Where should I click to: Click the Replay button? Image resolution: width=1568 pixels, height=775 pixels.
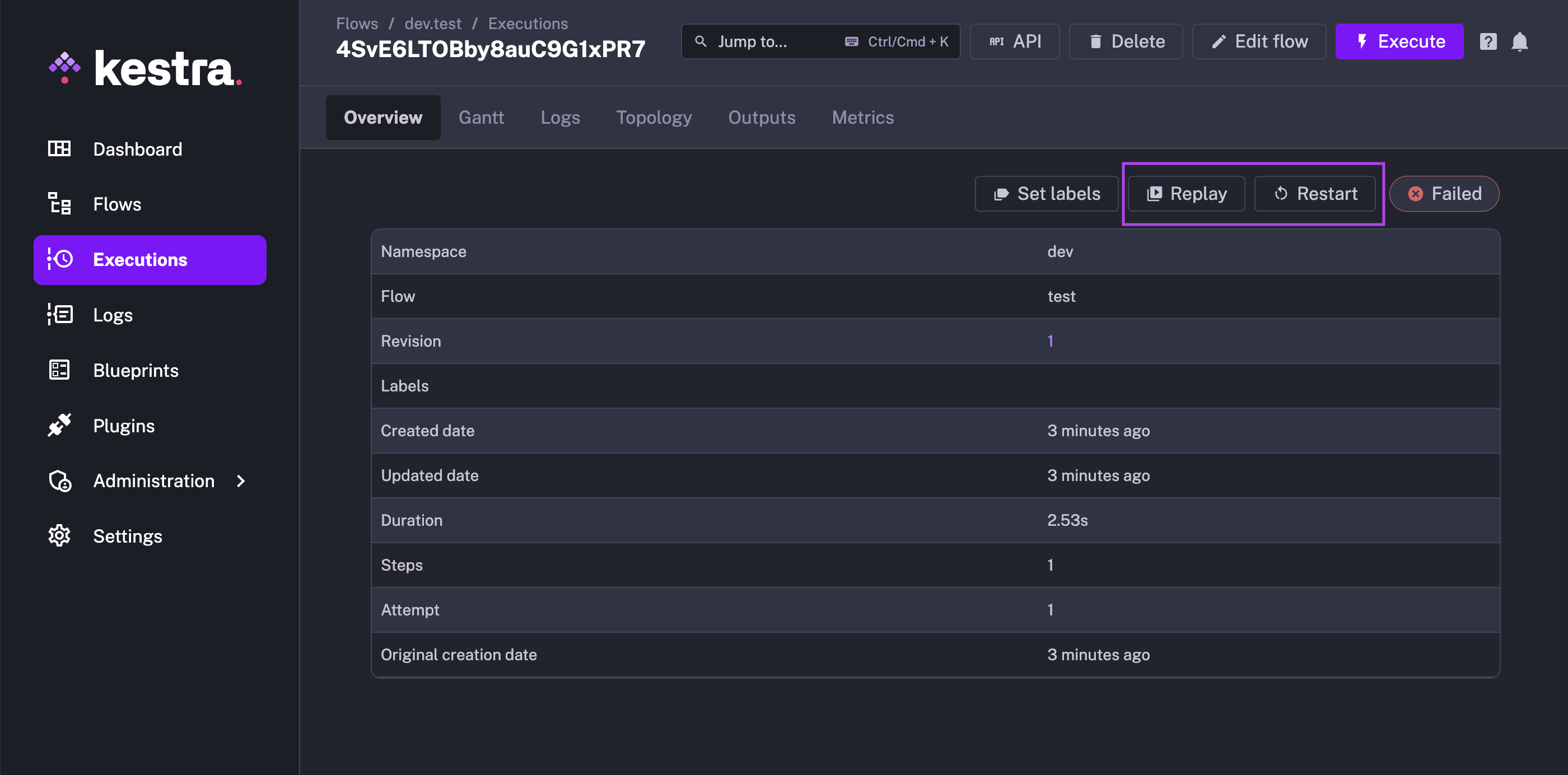click(x=1186, y=194)
